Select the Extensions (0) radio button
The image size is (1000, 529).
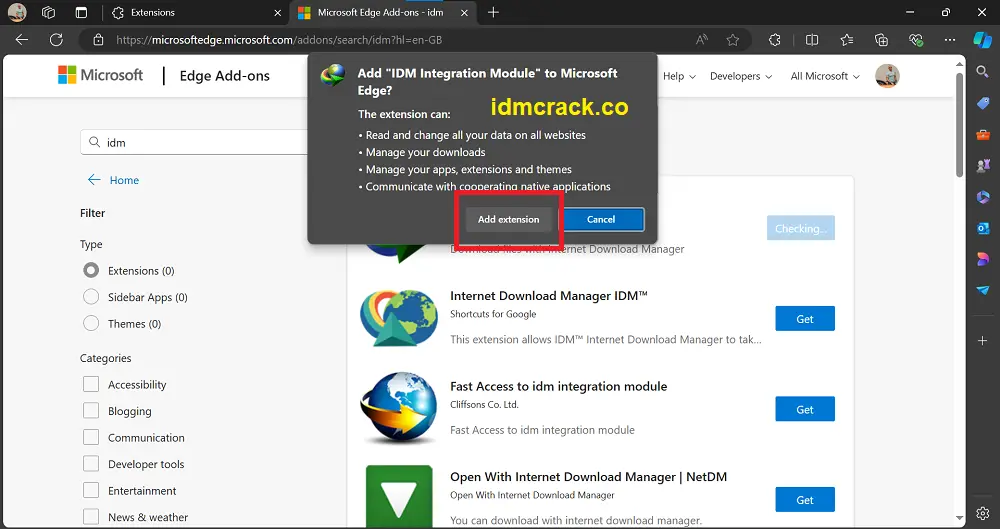[x=91, y=271]
